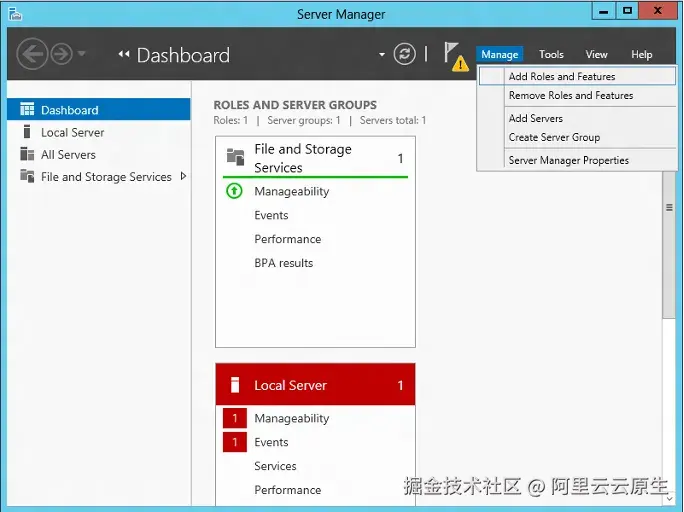Click the forward navigation arrow
The width and height of the screenshot is (684, 512).
(62, 55)
